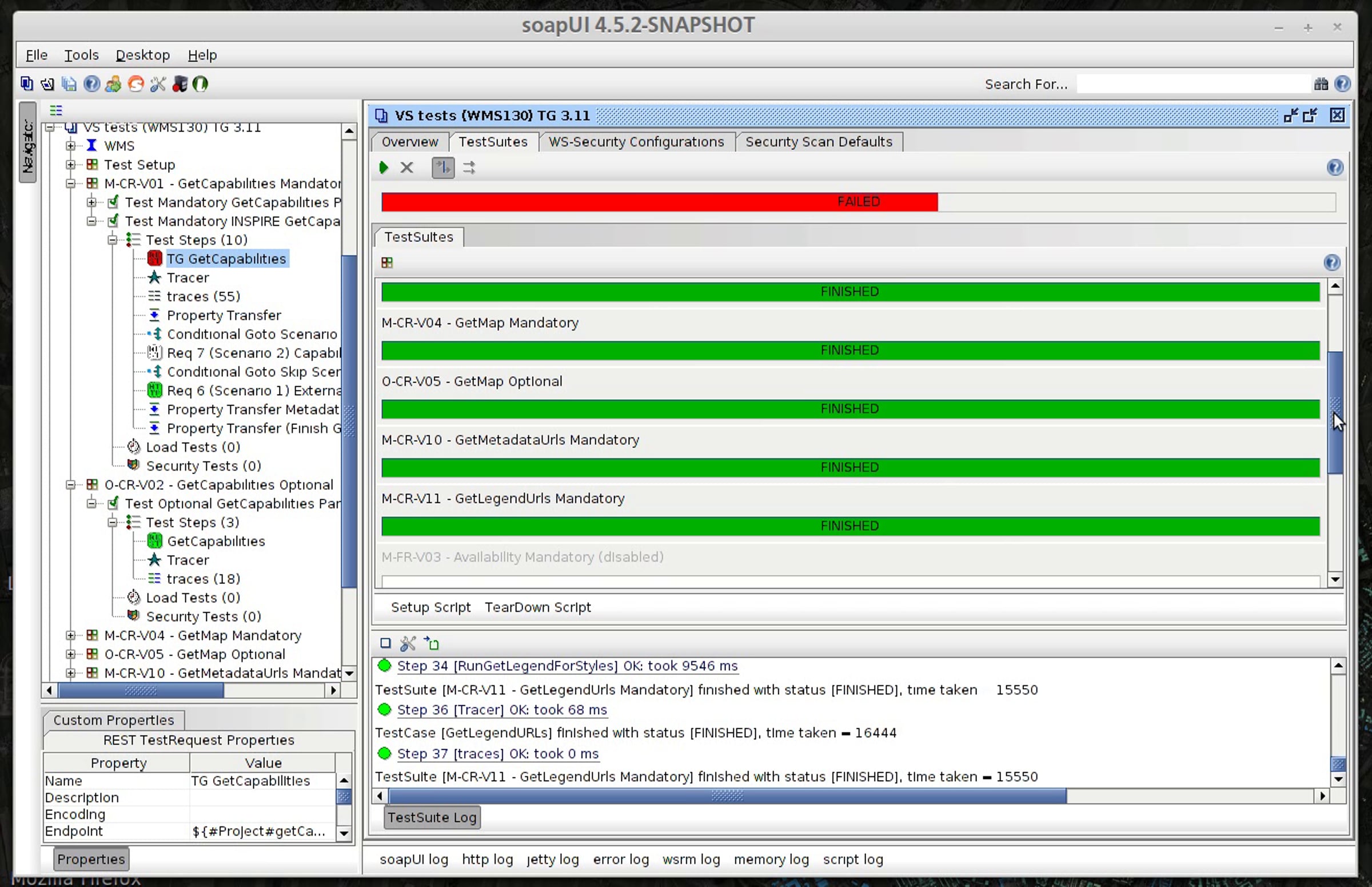Screen dimensions: 1372x887
Task: Clear the TestSuite log with scissors icon
Action: 408,643
